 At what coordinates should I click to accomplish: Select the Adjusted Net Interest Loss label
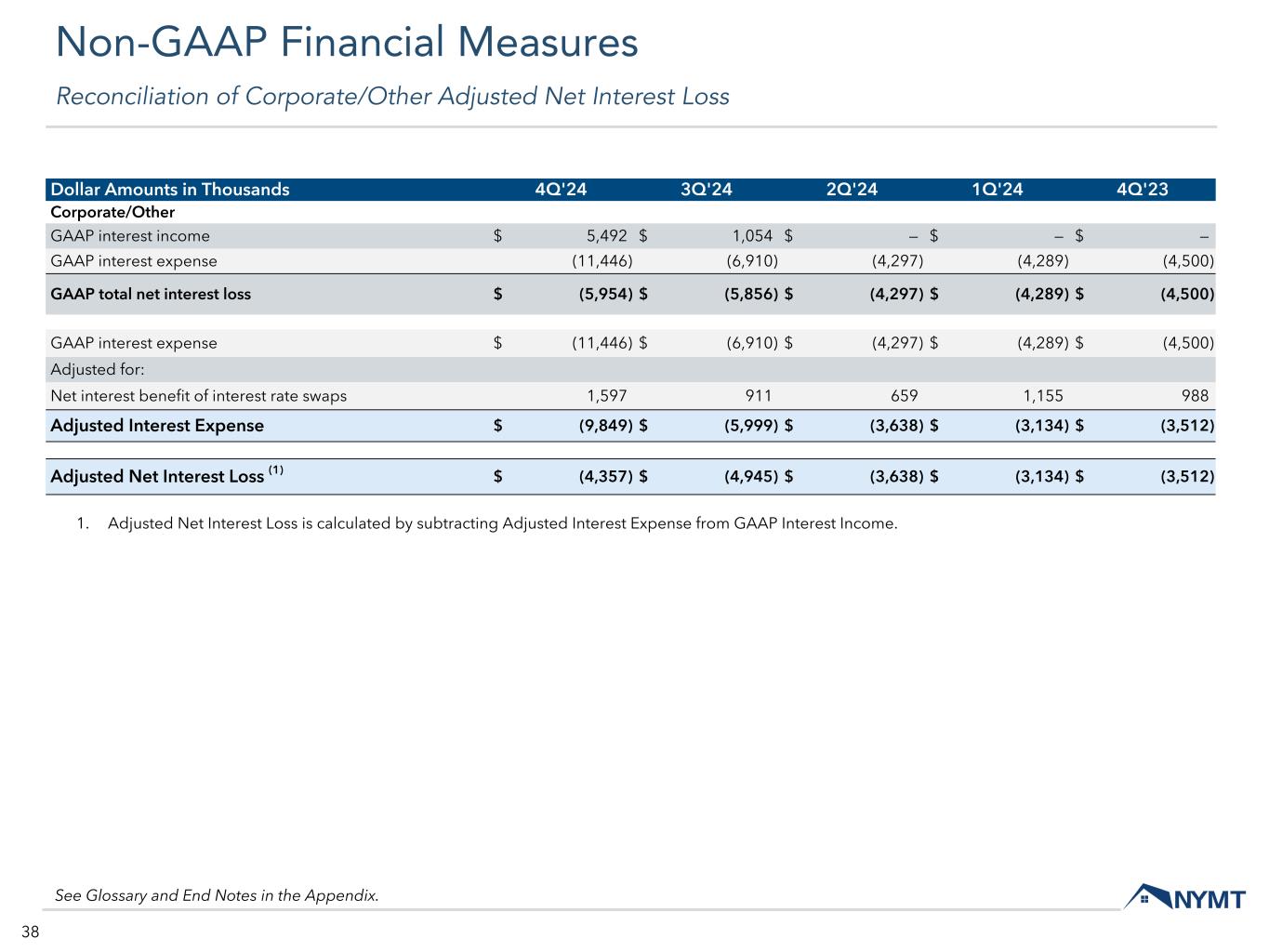157,477
